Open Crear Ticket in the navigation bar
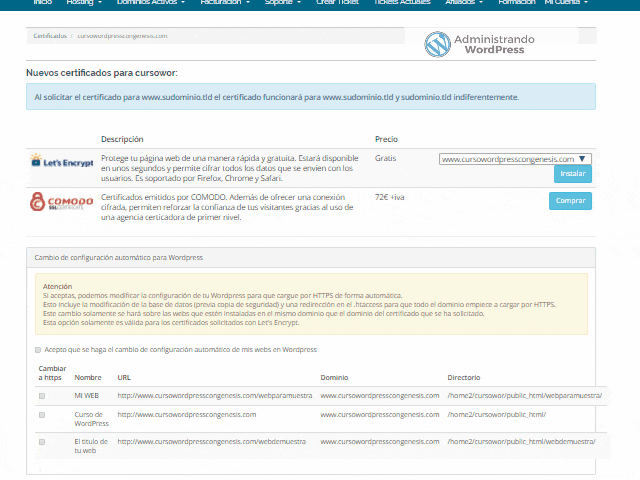 (x=337, y=2)
